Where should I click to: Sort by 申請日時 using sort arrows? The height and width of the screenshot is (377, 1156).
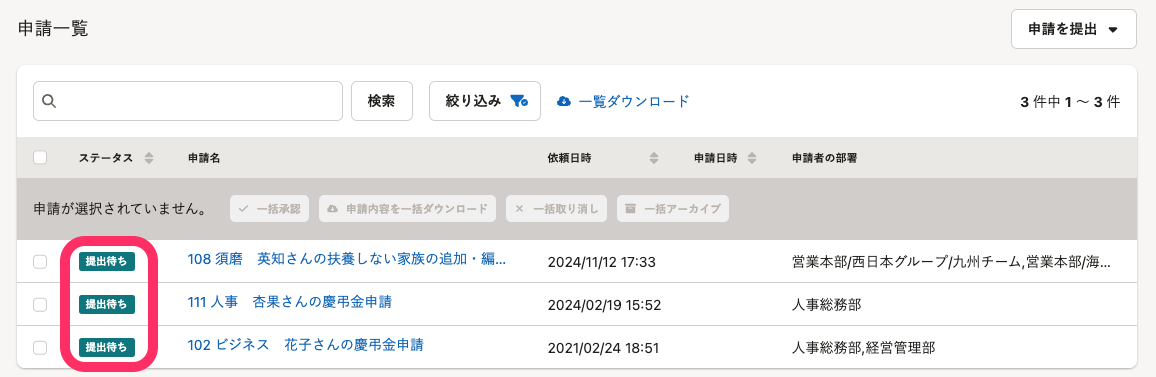752,158
